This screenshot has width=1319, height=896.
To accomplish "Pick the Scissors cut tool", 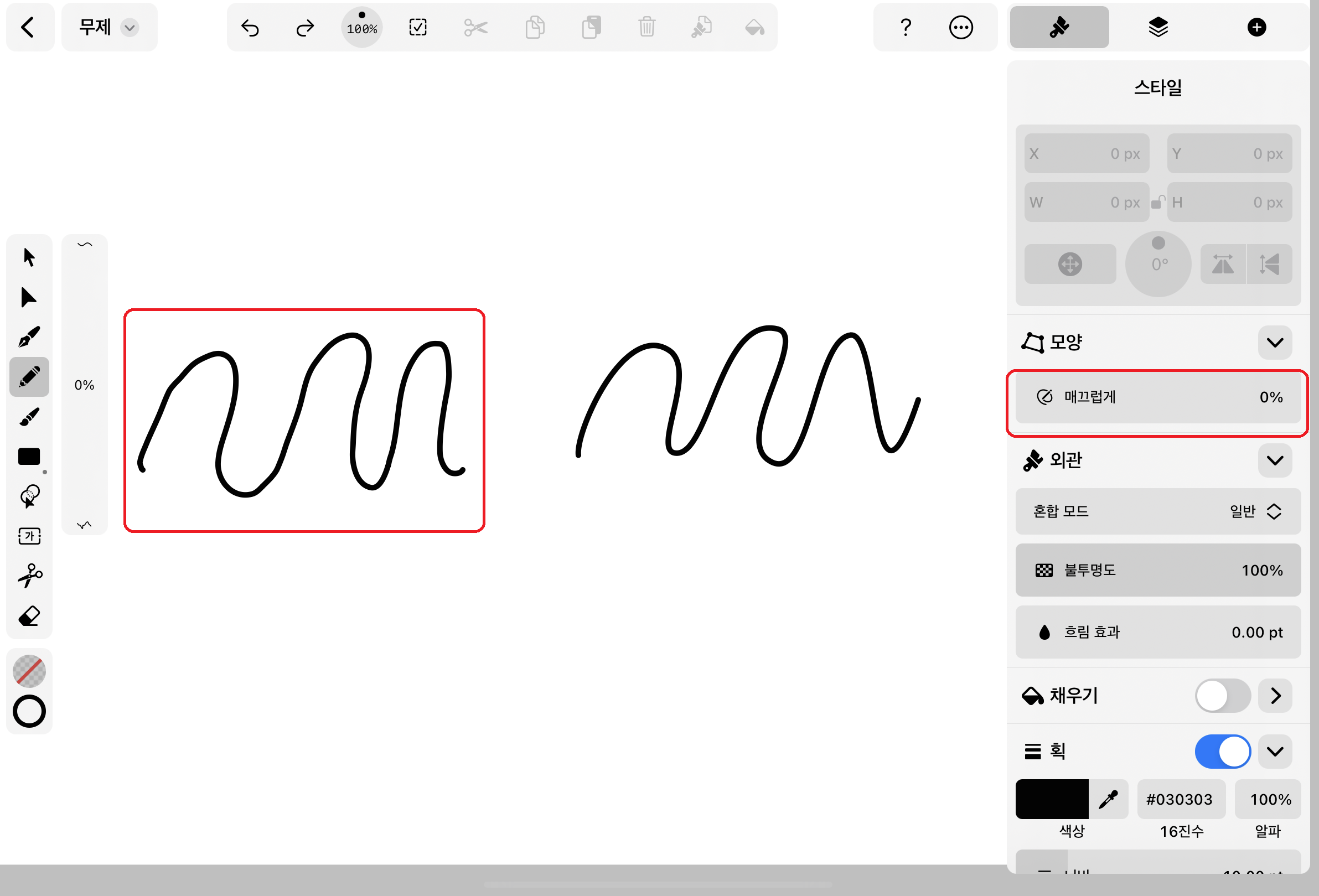I will point(29,576).
